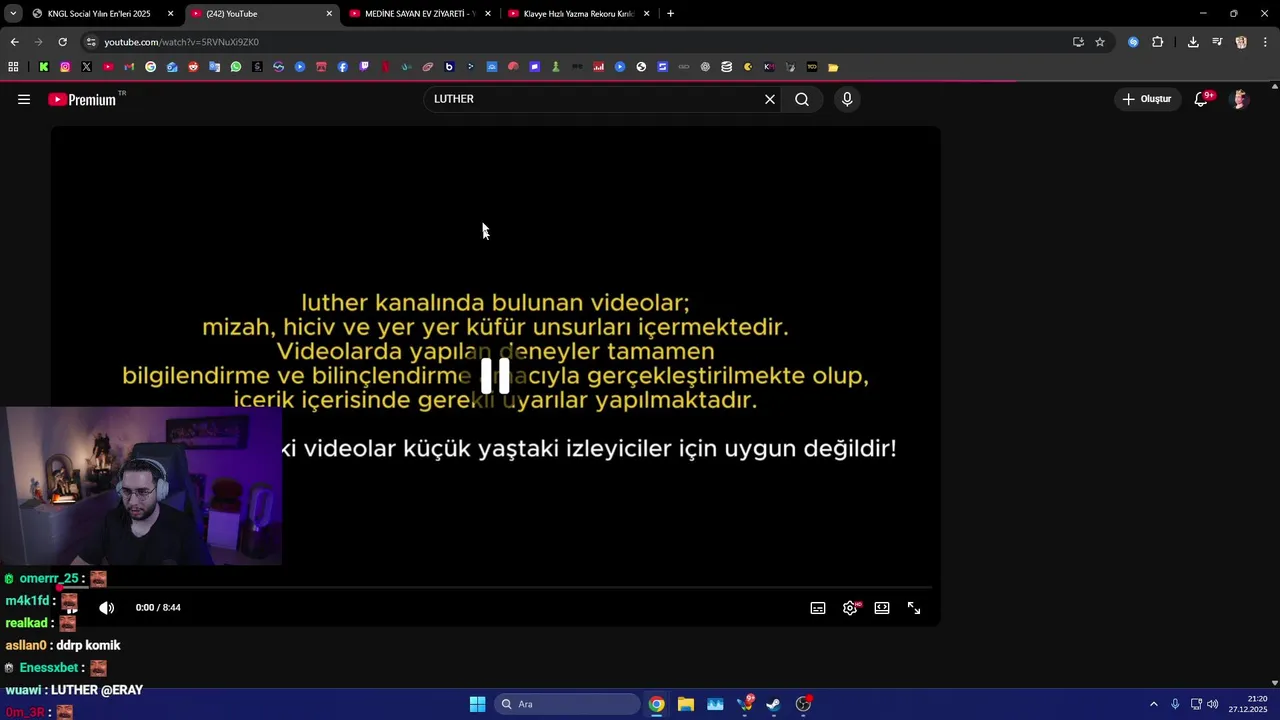
Task: Open the Twitch bookmark
Action: click(x=364, y=67)
